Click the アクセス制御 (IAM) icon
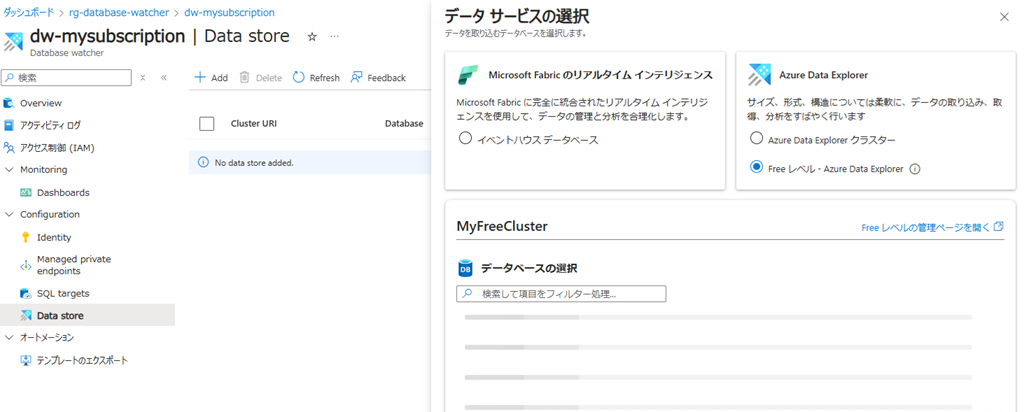 (x=8, y=148)
